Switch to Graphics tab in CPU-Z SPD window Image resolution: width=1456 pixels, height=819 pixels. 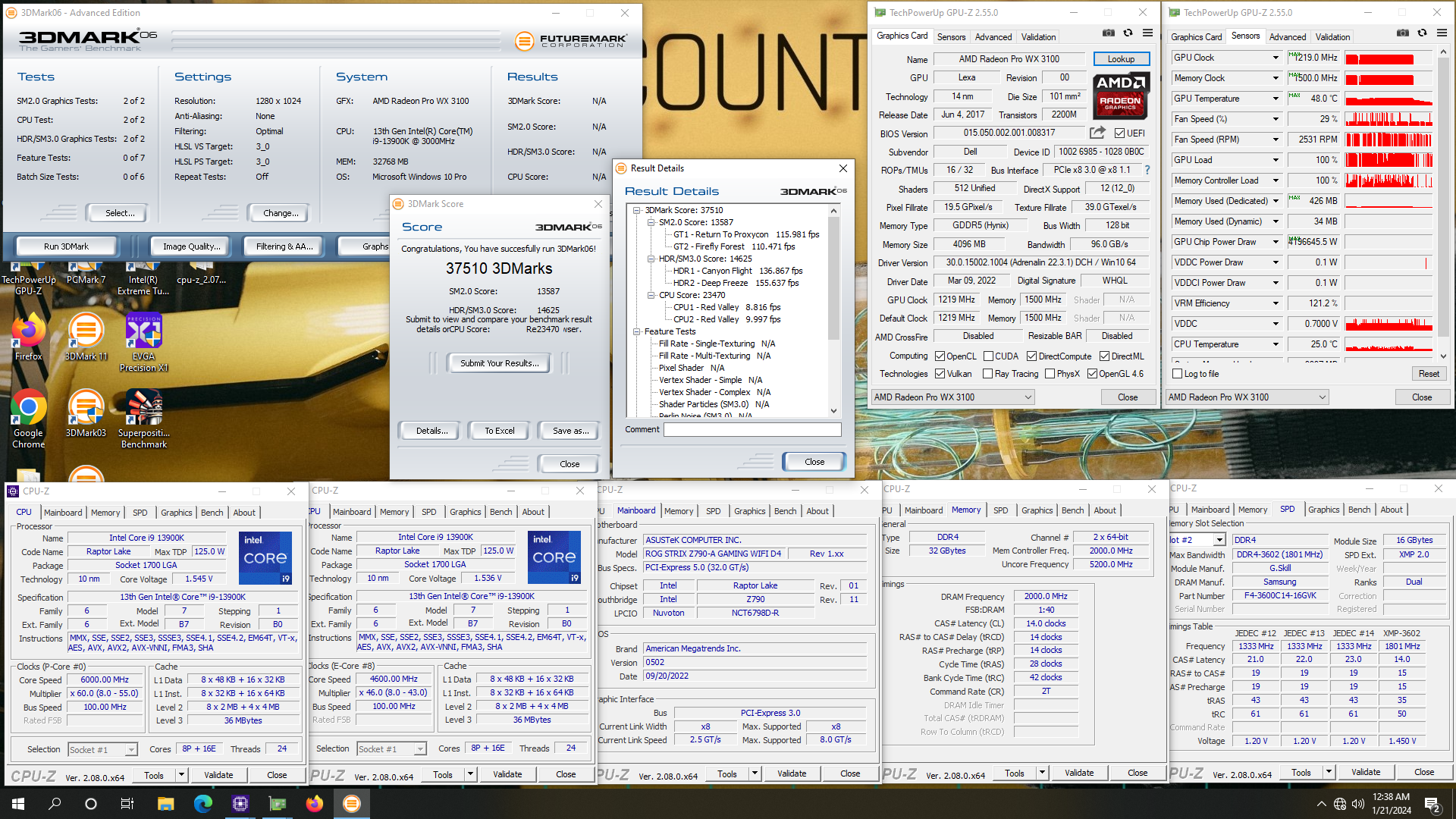click(1323, 510)
